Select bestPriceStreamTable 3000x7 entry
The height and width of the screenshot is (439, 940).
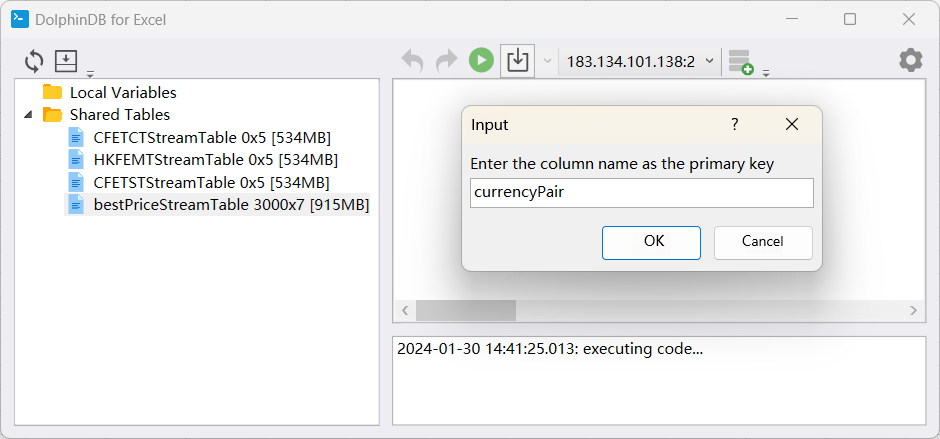pyautogui.click(x=230, y=205)
